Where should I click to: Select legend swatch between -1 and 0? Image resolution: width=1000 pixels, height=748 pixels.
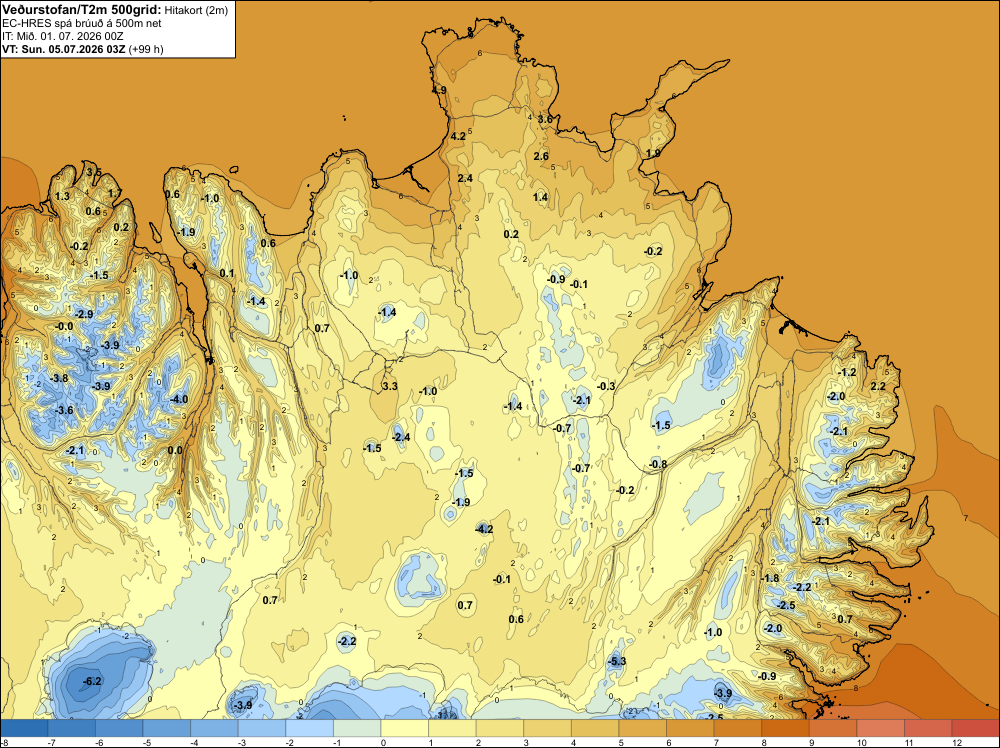pos(357,728)
